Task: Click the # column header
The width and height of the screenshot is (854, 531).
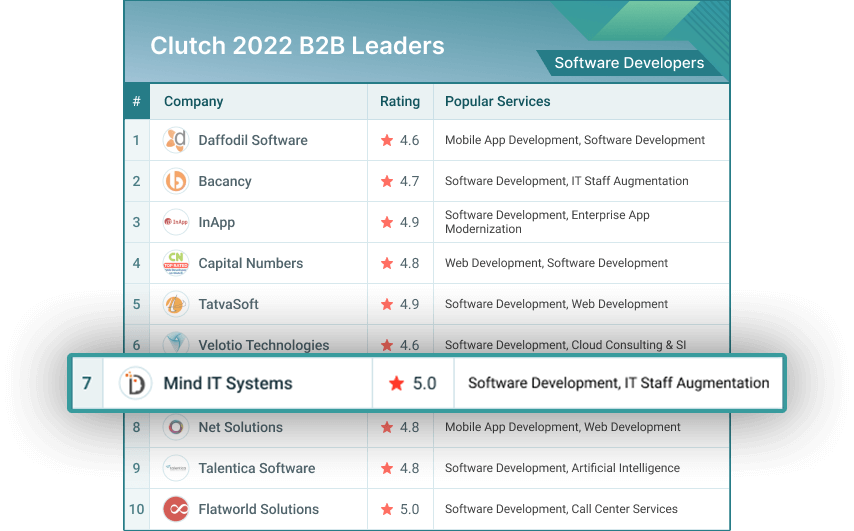Action: click(137, 101)
